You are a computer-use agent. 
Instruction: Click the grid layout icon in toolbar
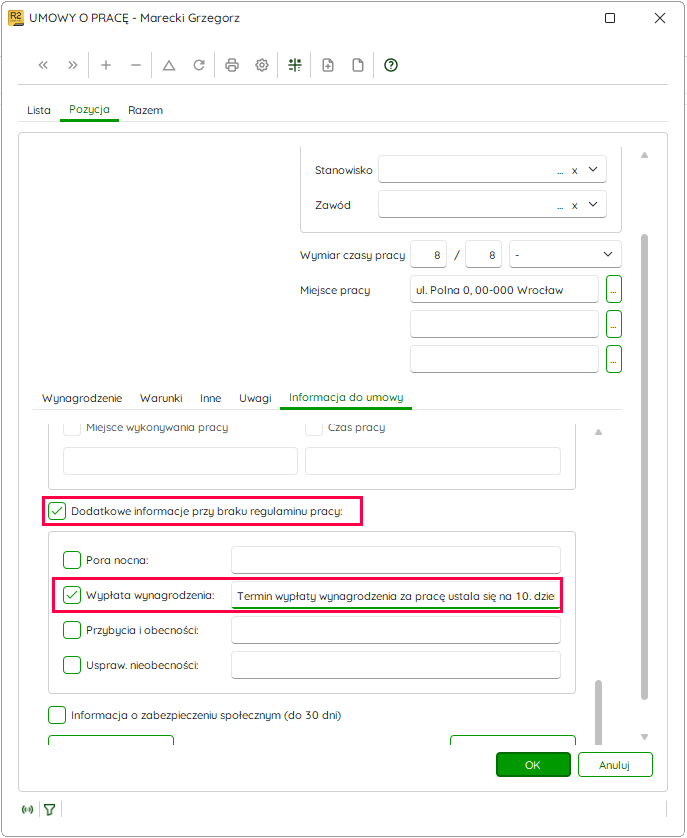(x=295, y=65)
